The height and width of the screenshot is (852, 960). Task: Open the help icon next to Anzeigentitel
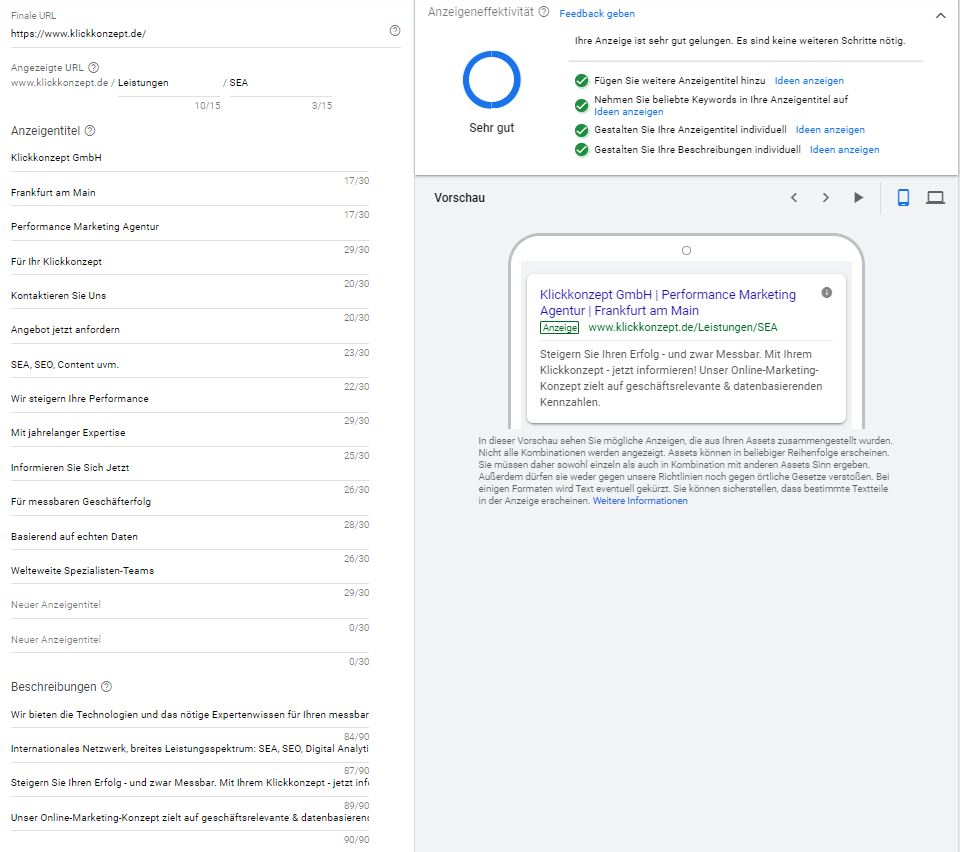[90, 130]
